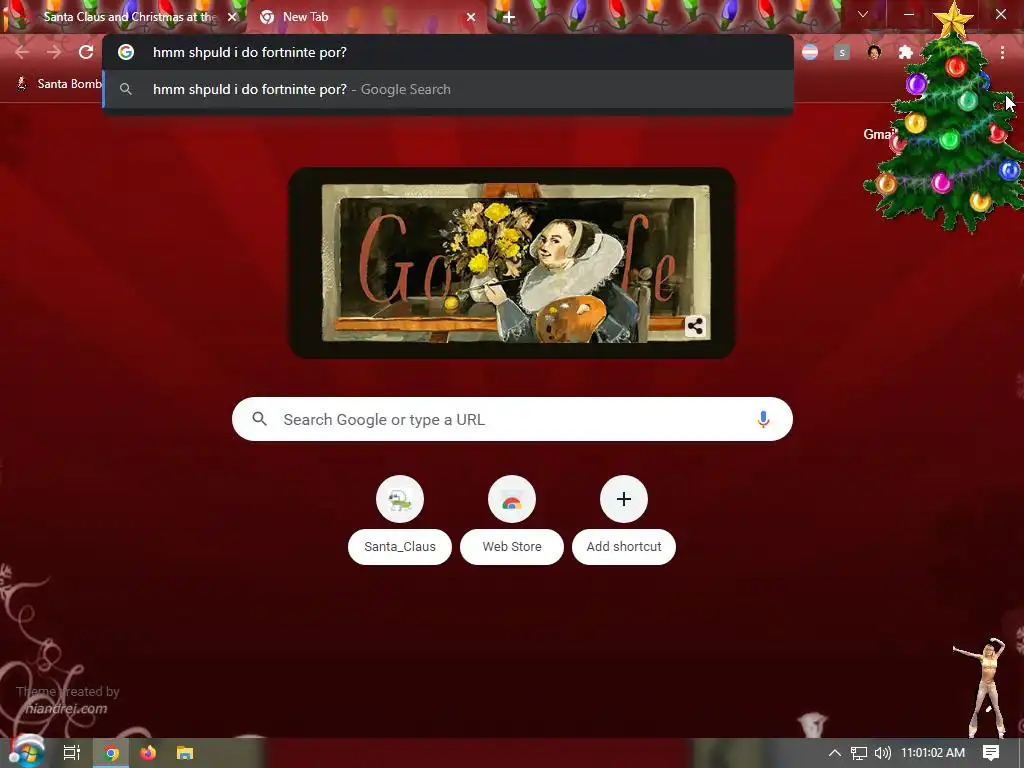This screenshot has height=768, width=1024.
Task: Launch Firefox from the taskbar
Action: click(x=148, y=753)
